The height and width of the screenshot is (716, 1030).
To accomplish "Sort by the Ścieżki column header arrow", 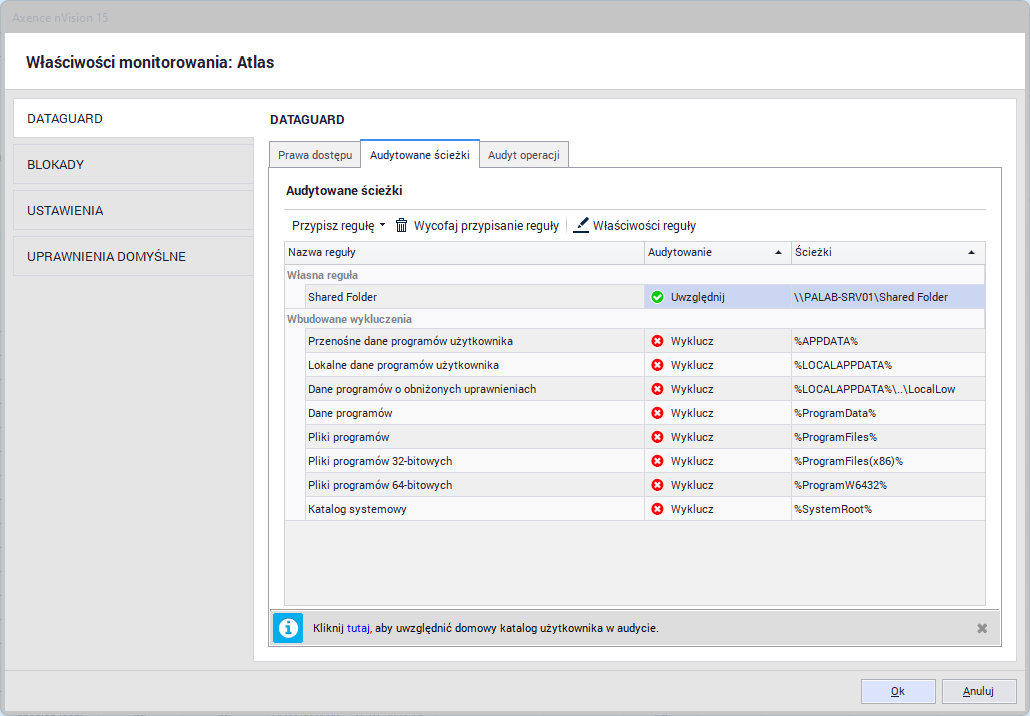I will click(x=971, y=253).
